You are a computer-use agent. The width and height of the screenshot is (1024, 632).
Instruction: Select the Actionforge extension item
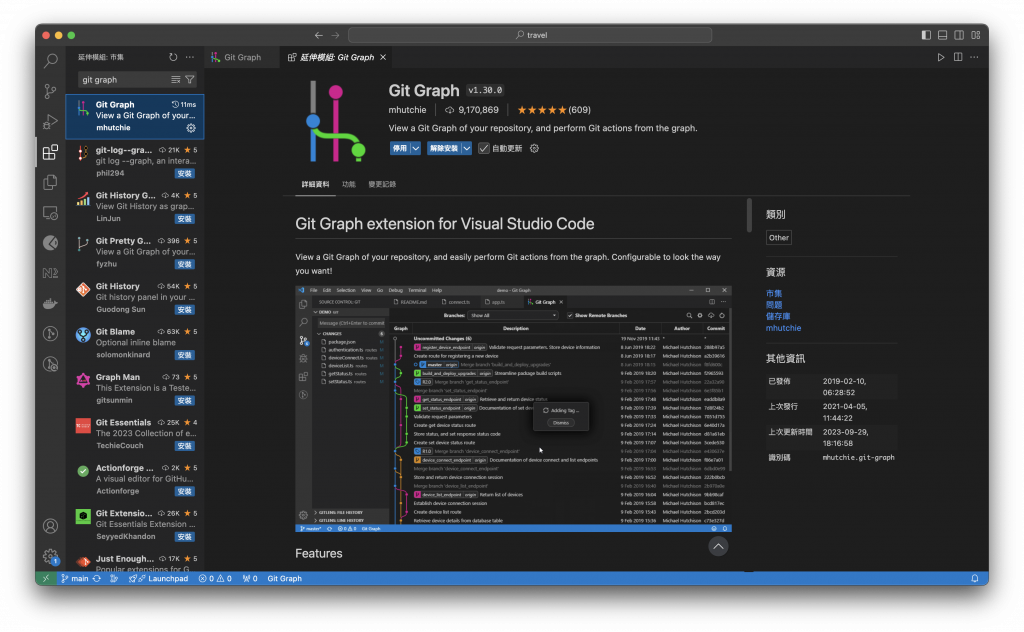point(135,480)
